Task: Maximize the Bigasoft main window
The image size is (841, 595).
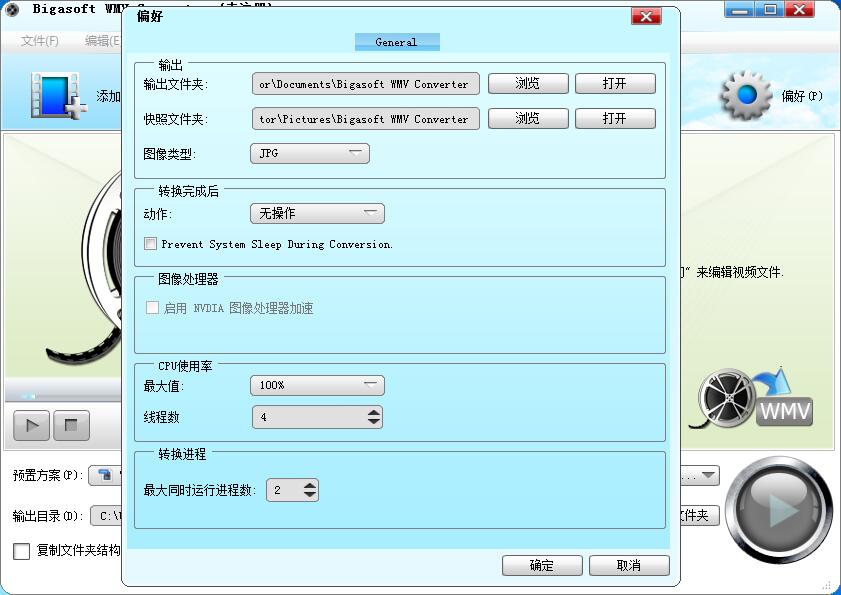Action: point(770,9)
